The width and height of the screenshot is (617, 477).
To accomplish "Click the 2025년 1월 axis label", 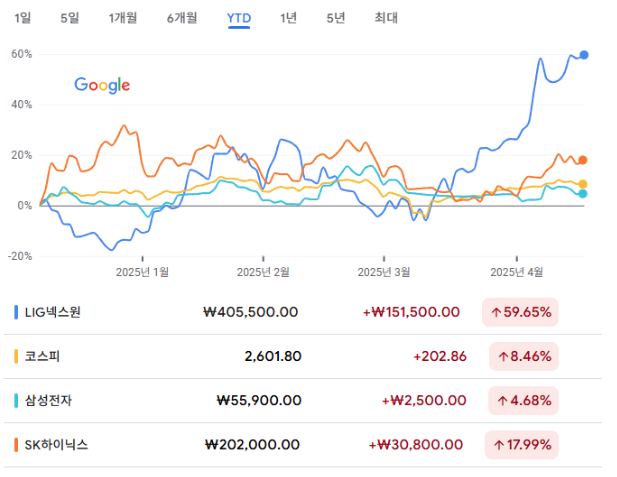I will (142, 272).
